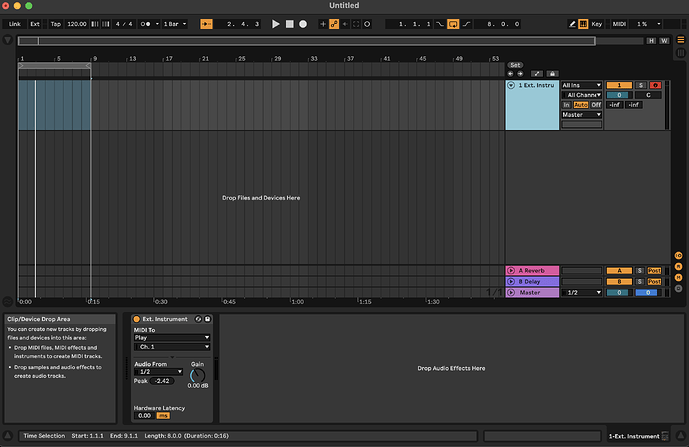Click the Ext. Instrument device activator
Screen dimensions: 689x447
137,318
